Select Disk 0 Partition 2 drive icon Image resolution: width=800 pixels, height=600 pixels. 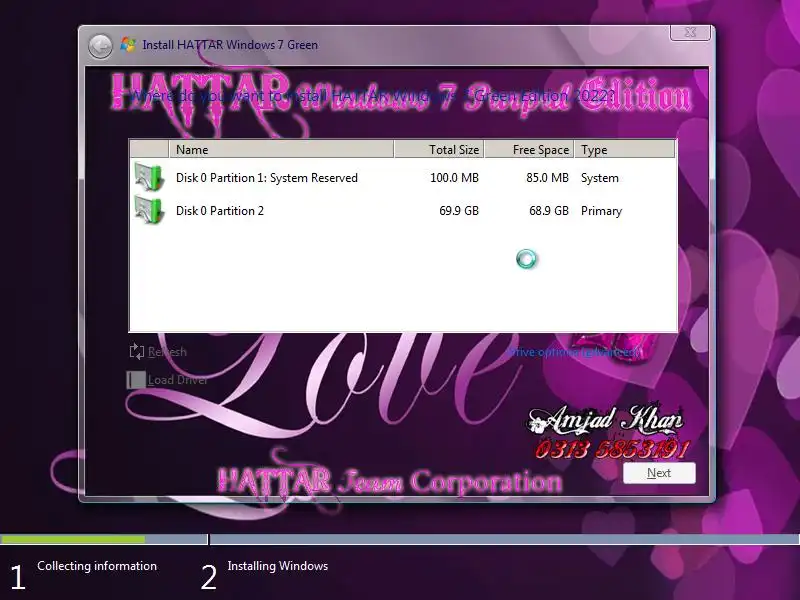149,210
